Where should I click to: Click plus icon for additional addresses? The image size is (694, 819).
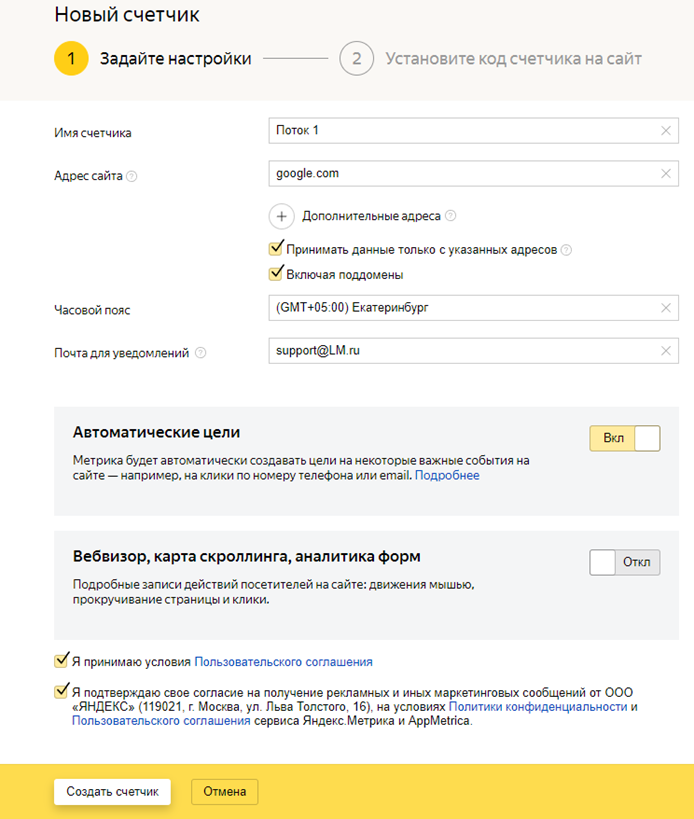(281, 216)
